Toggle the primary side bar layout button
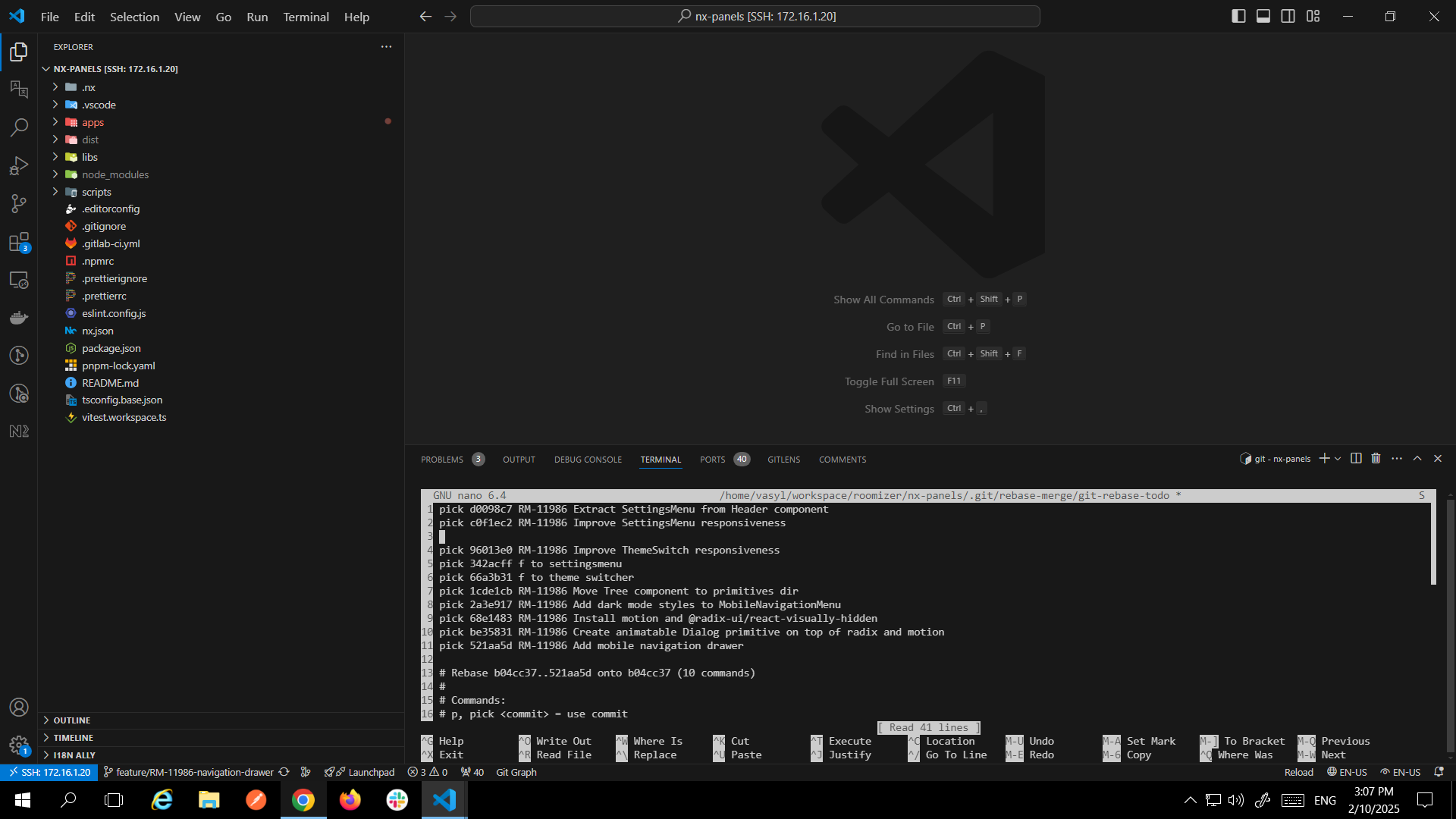The width and height of the screenshot is (1456, 819). [1238, 17]
